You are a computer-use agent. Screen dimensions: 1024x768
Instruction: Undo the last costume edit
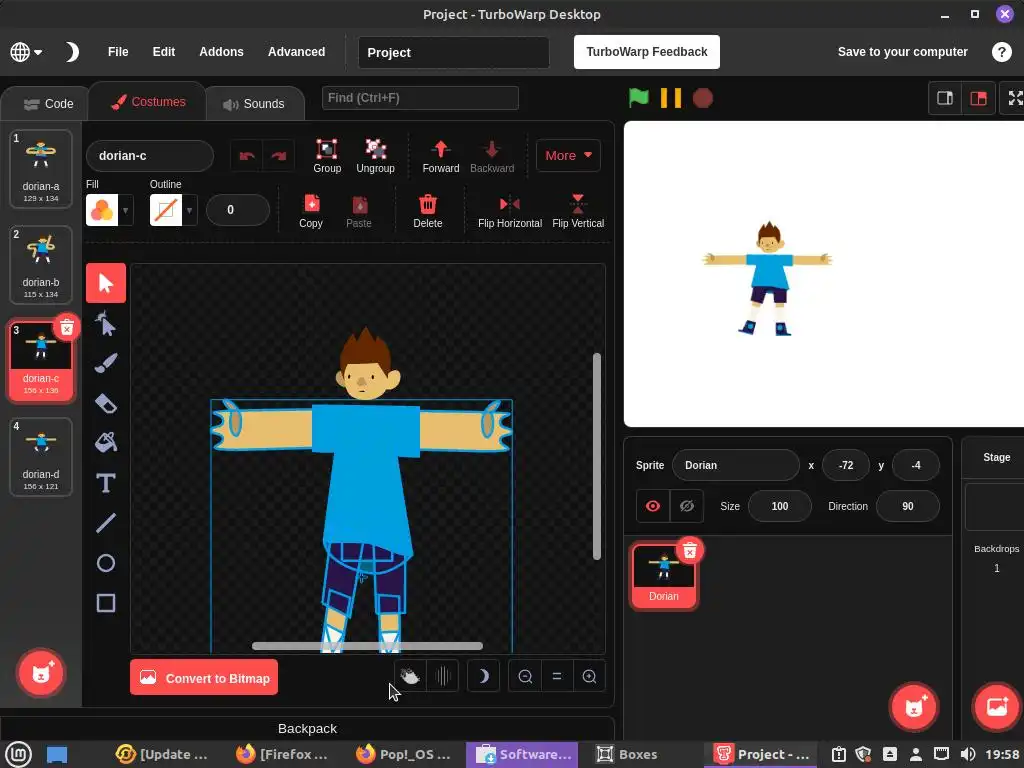coord(247,155)
